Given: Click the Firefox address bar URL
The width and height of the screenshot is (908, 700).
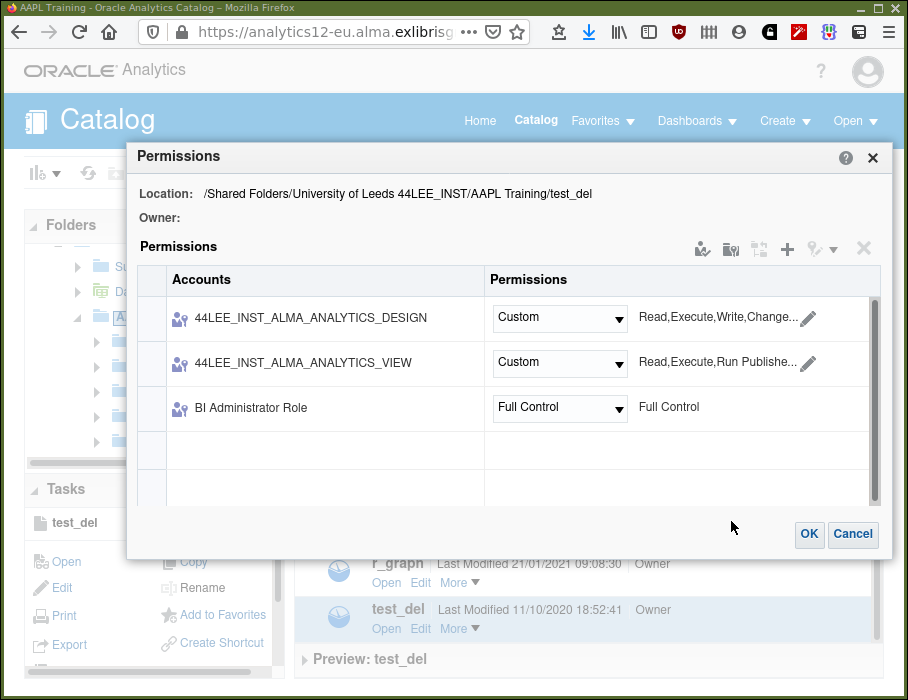Looking at the screenshot, I should coord(325,32).
